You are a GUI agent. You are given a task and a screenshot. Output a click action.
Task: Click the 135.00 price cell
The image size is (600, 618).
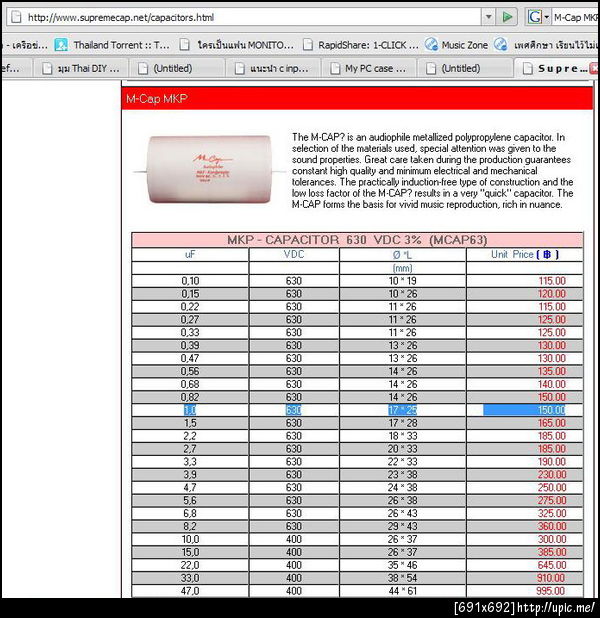tap(525, 371)
